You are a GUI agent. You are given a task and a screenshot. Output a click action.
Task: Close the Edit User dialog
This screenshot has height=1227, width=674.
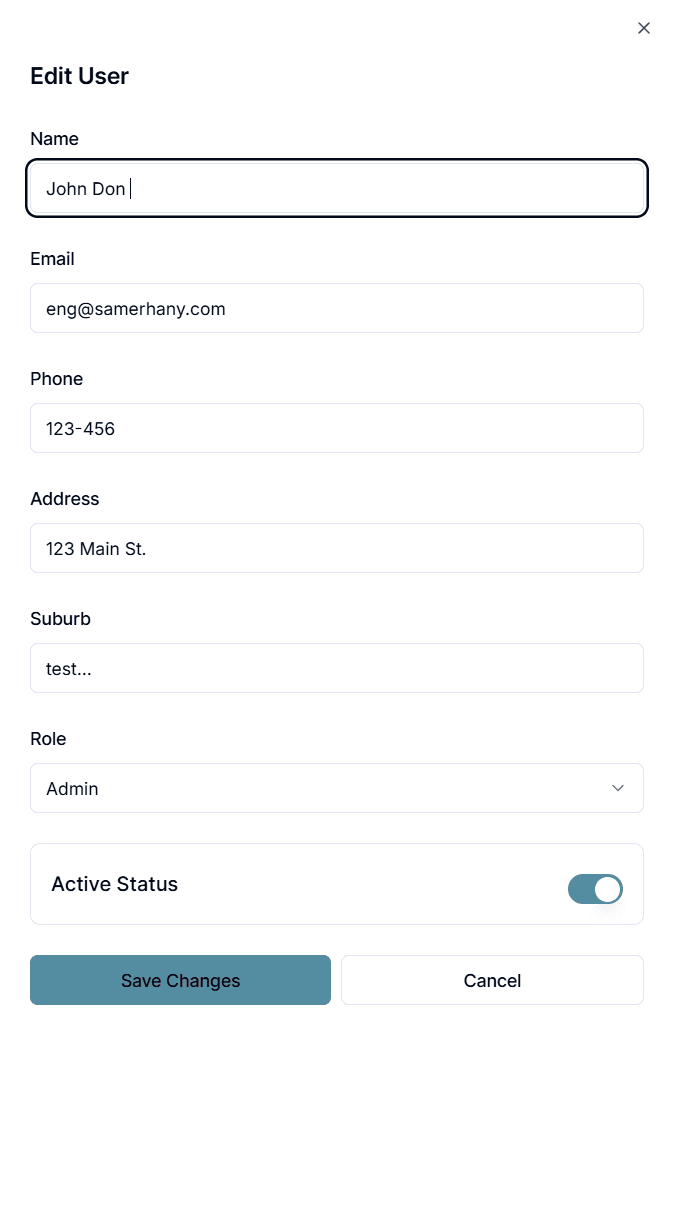tap(644, 28)
